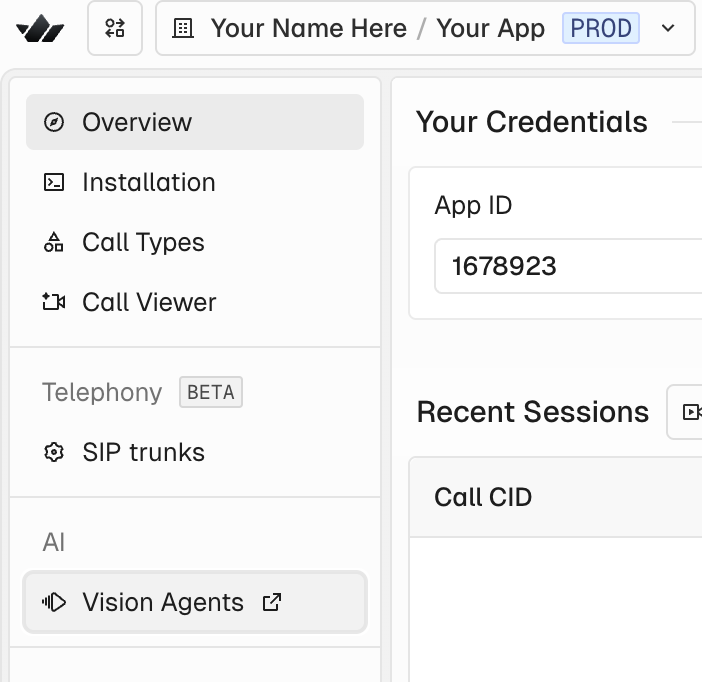Open the Call Viewer menu item

pyautogui.click(x=195, y=302)
